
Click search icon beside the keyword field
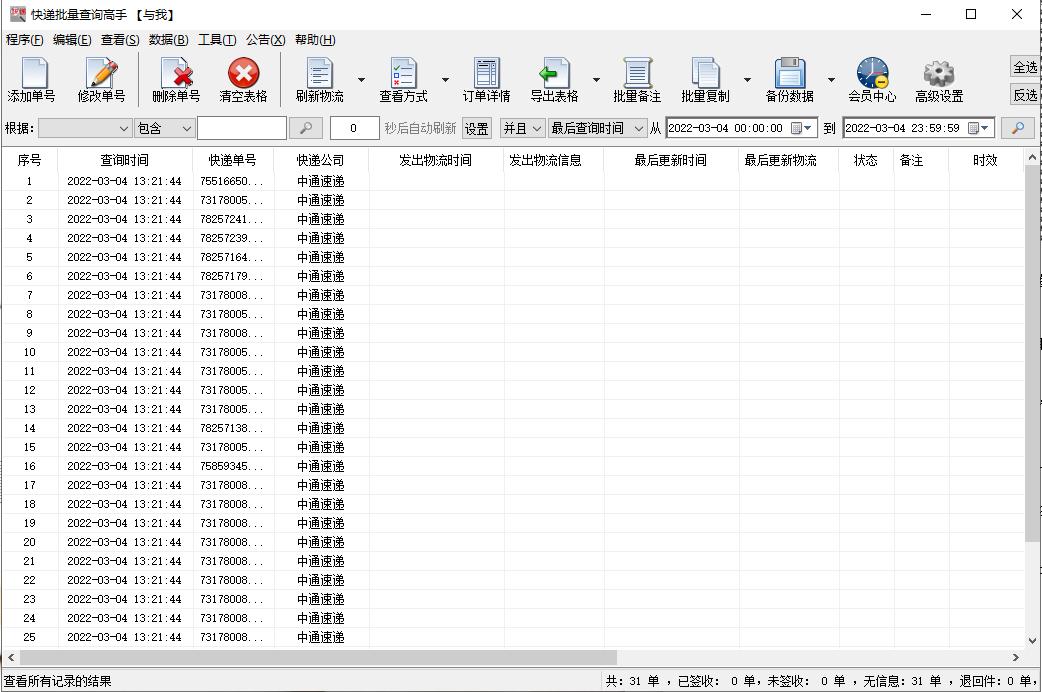tap(306, 128)
